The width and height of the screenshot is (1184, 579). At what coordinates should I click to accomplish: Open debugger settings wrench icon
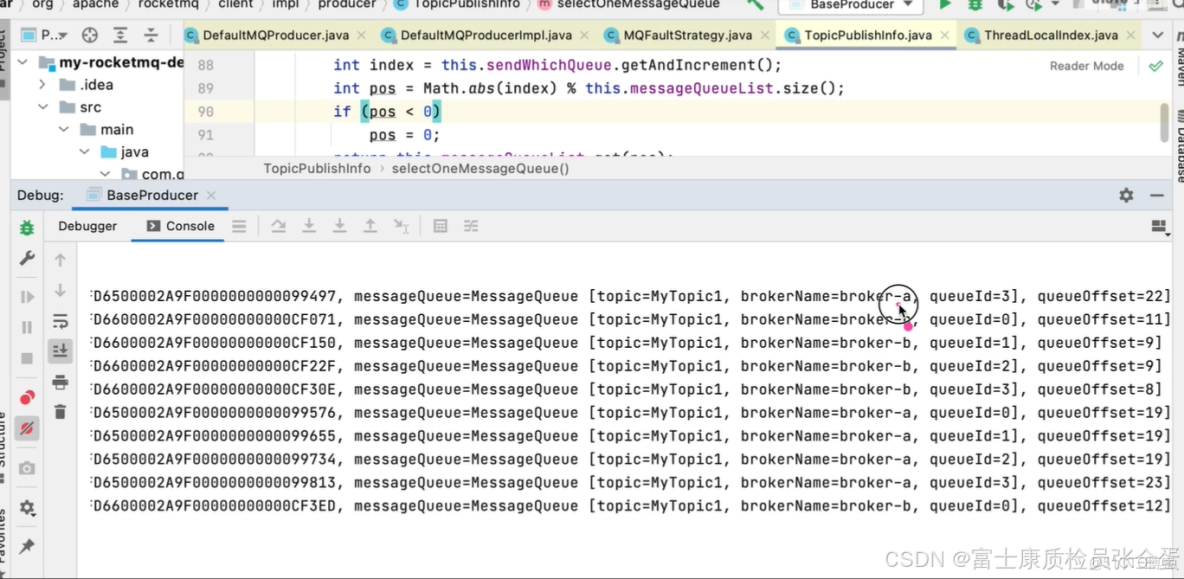pyautogui.click(x=27, y=259)
